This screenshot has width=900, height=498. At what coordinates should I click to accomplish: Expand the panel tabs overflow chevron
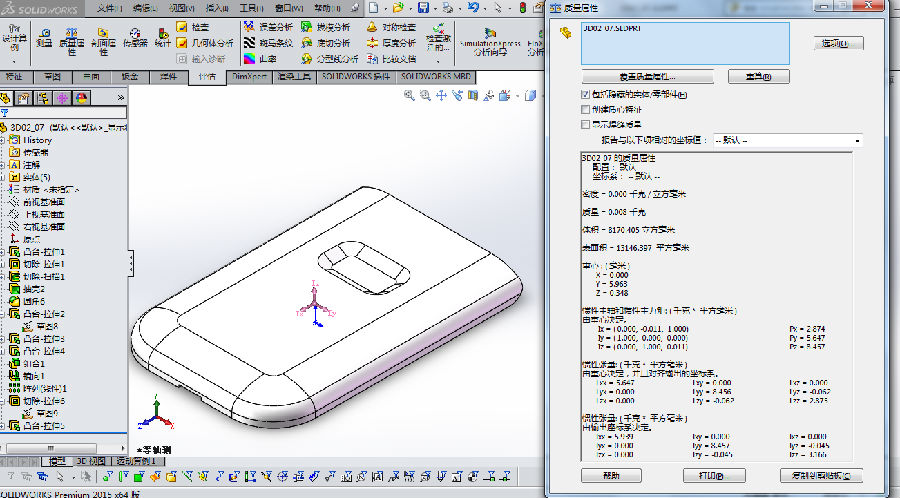[x=121, y=97]
